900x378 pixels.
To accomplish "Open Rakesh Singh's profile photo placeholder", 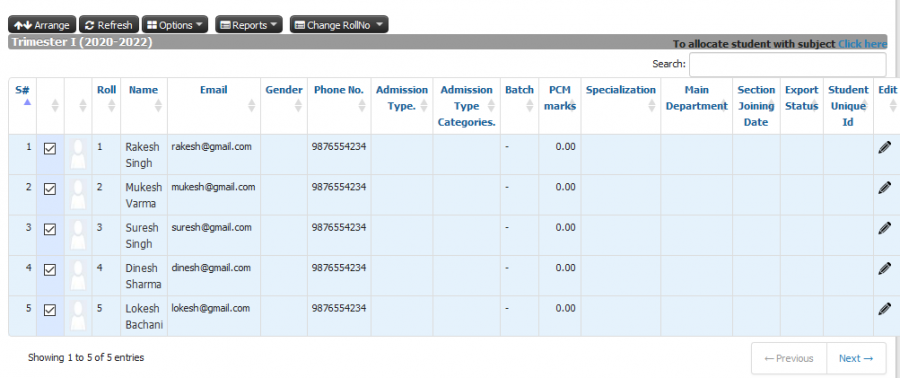I will coord(78,155).
